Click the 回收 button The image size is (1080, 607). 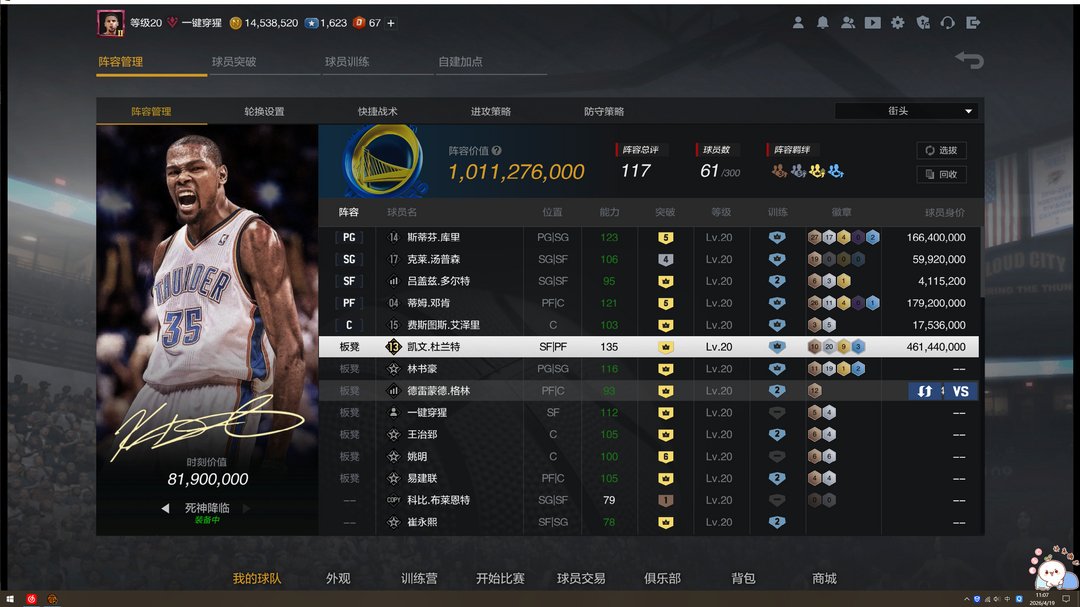point(941,174)
